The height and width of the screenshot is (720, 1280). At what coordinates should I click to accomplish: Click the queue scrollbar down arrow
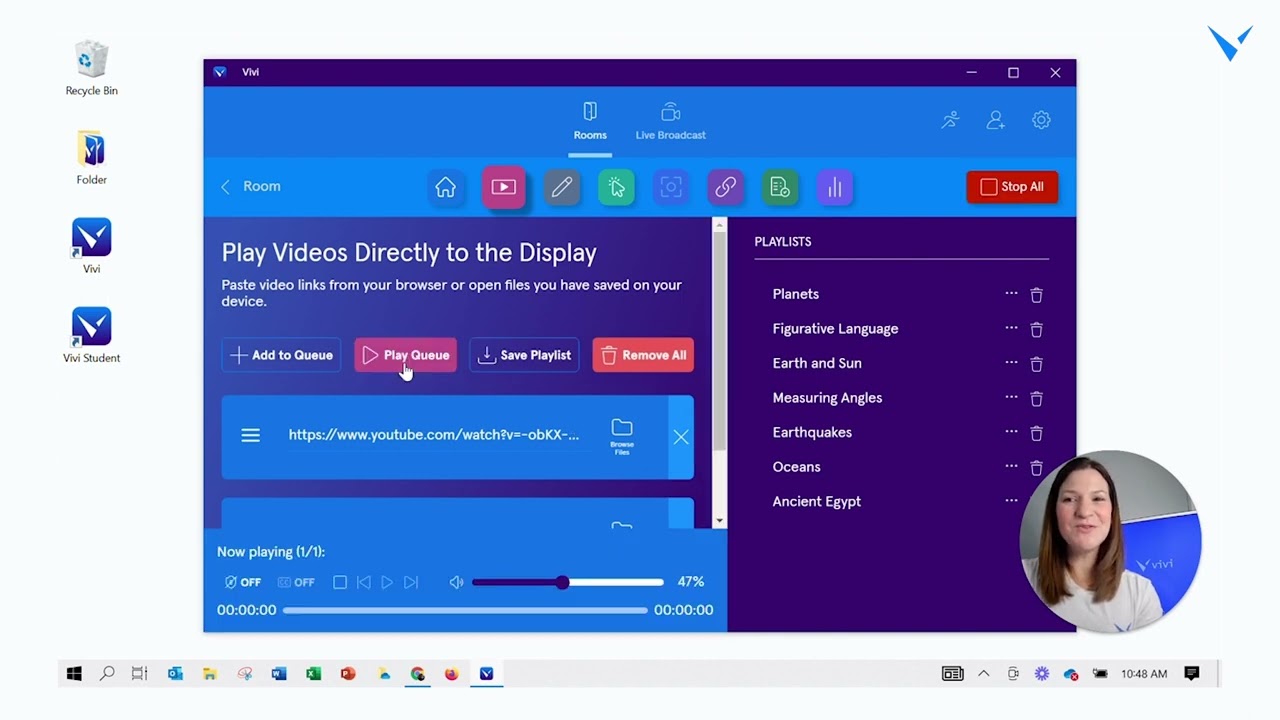(x=719, y=521)
